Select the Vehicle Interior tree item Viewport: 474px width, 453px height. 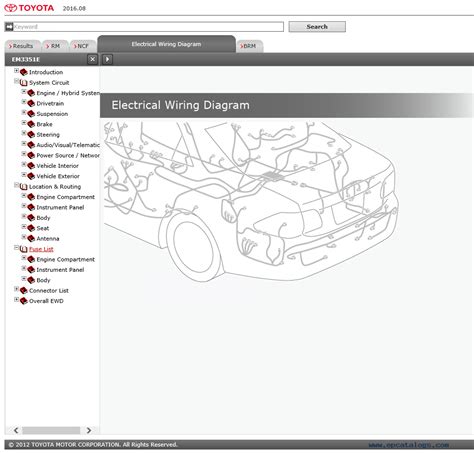[57, 166]
